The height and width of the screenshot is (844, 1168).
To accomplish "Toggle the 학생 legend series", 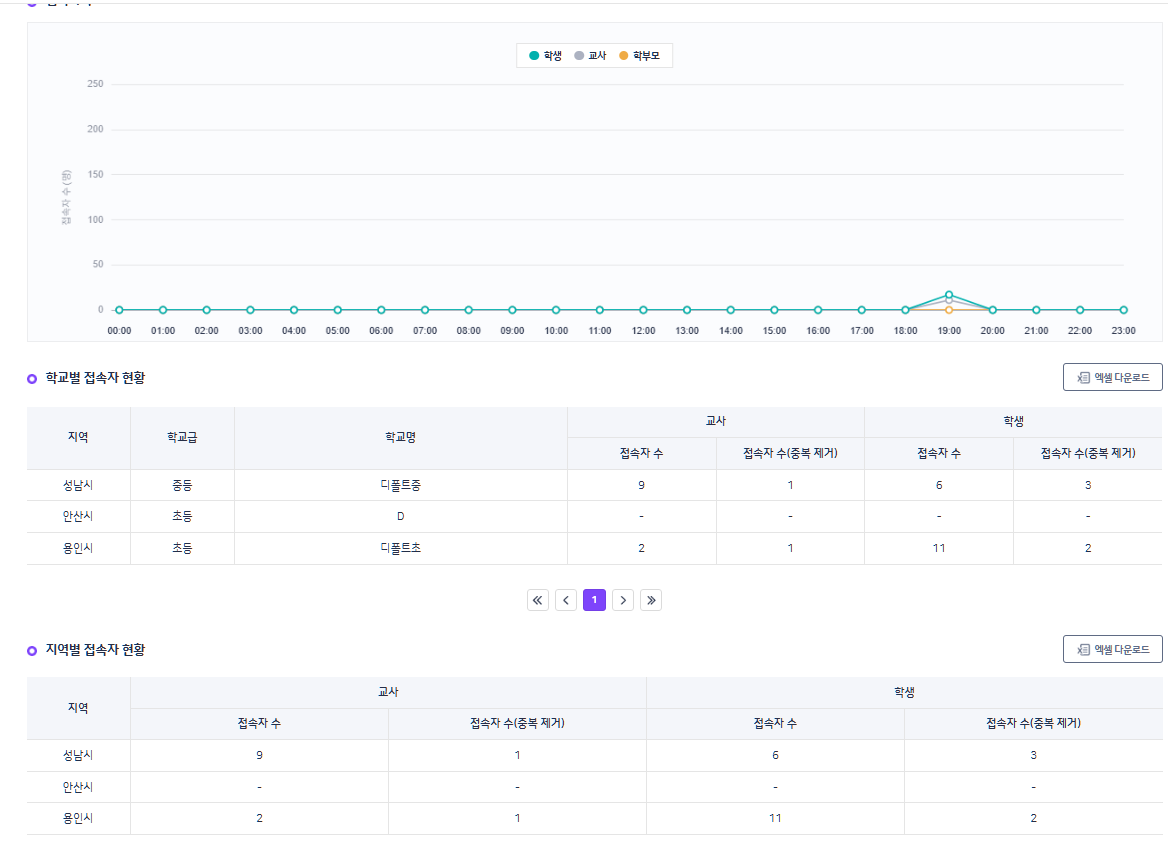I will click(545, 56).
